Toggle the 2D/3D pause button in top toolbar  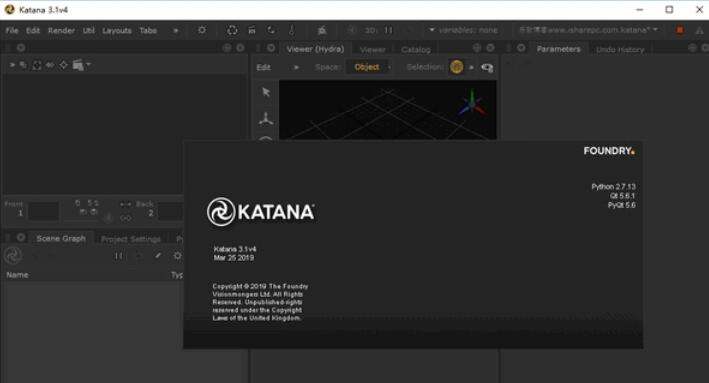pyautogui.click(x=388, y=30)
